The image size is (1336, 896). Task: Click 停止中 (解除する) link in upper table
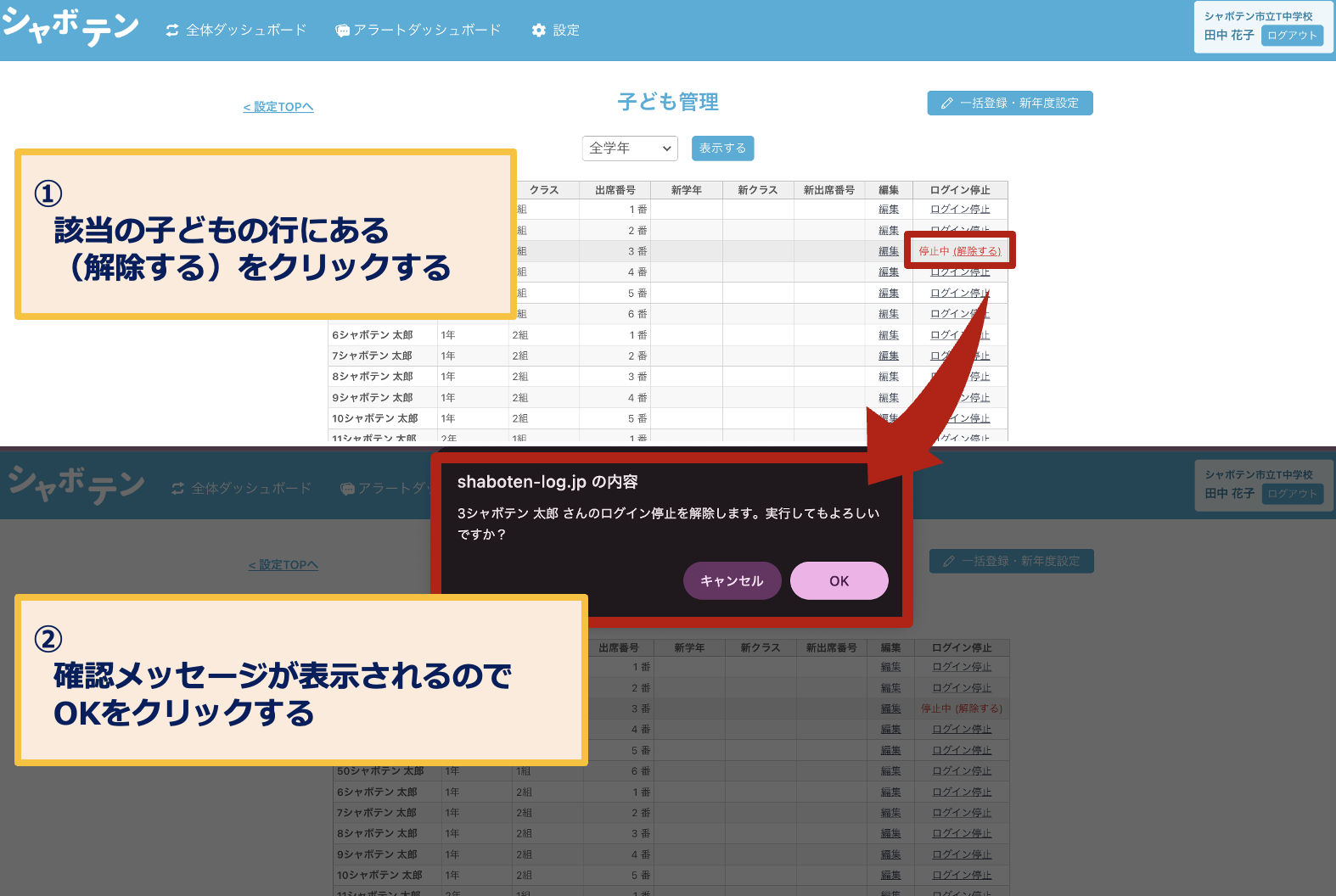pyautogui.click(x=960, y=251)
